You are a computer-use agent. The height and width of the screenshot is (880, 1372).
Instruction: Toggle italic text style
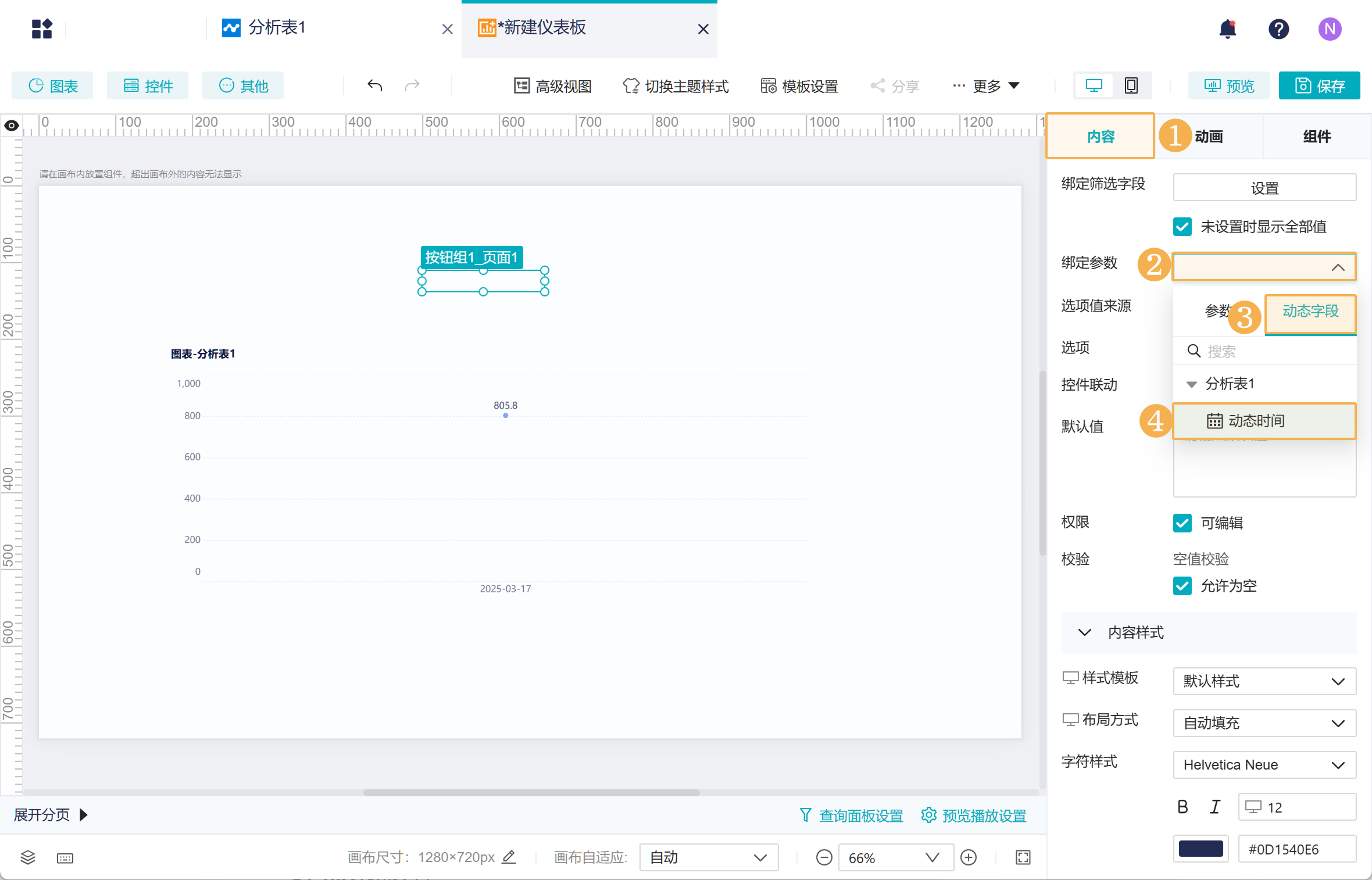[1215, 807]
